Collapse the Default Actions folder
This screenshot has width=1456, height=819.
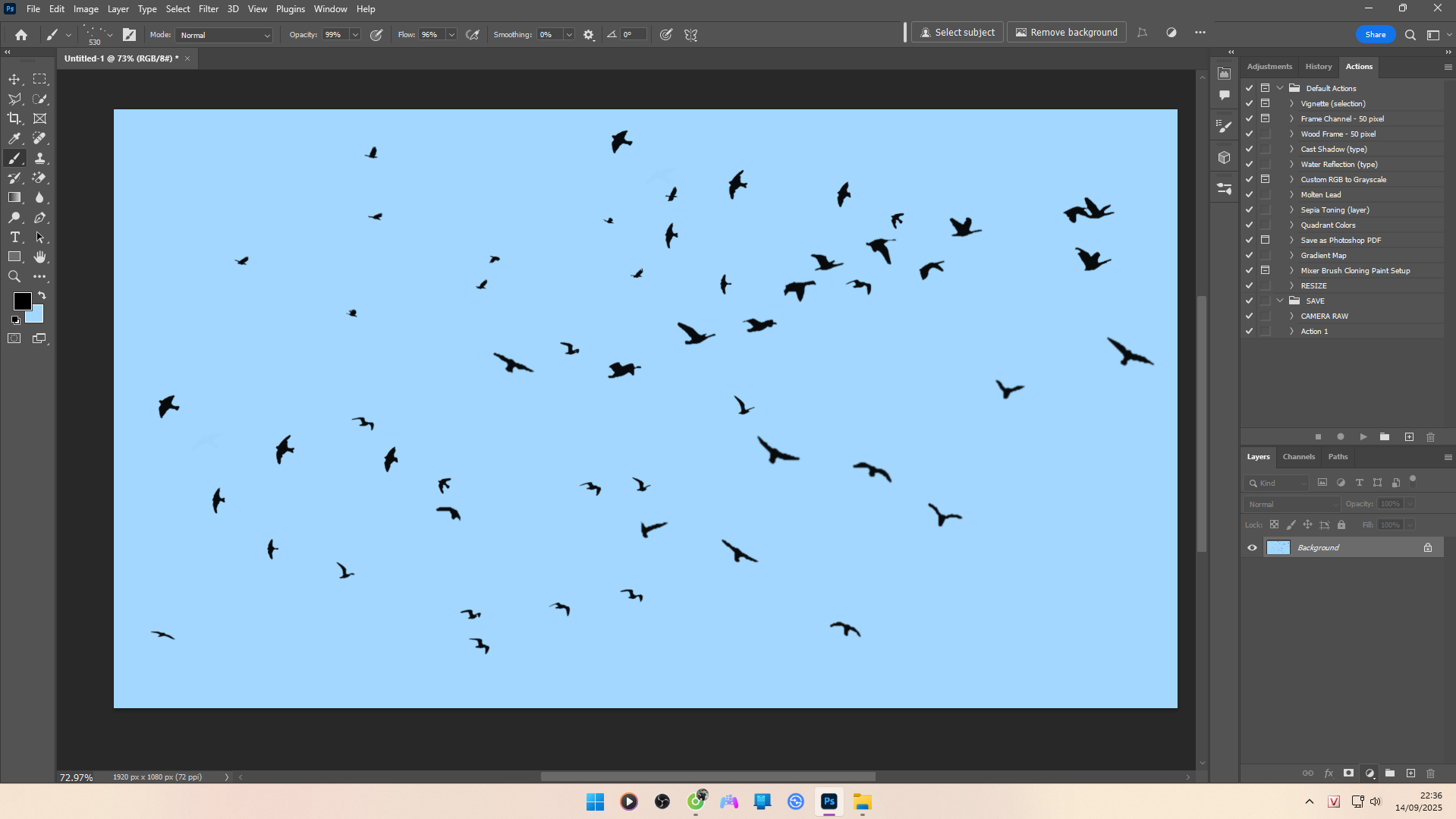[1280, 88]
